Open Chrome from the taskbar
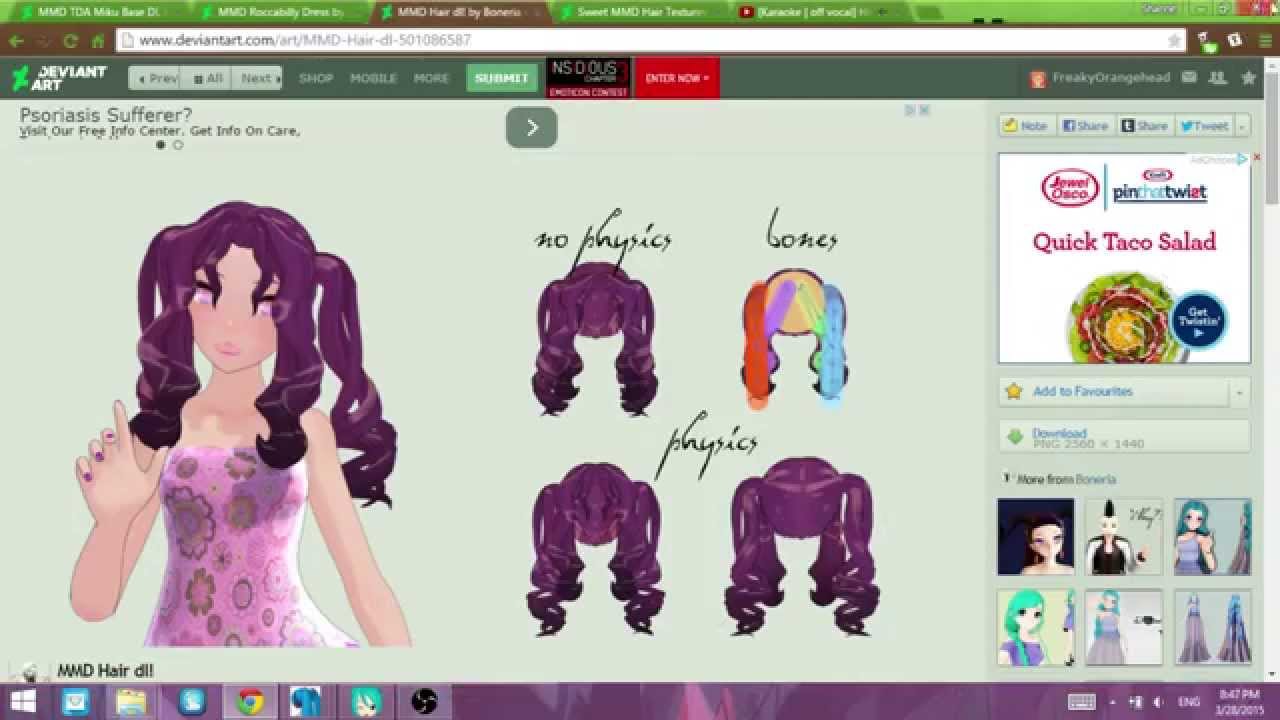The width and height of the screenshot is (1280, 720). (250, 701)
